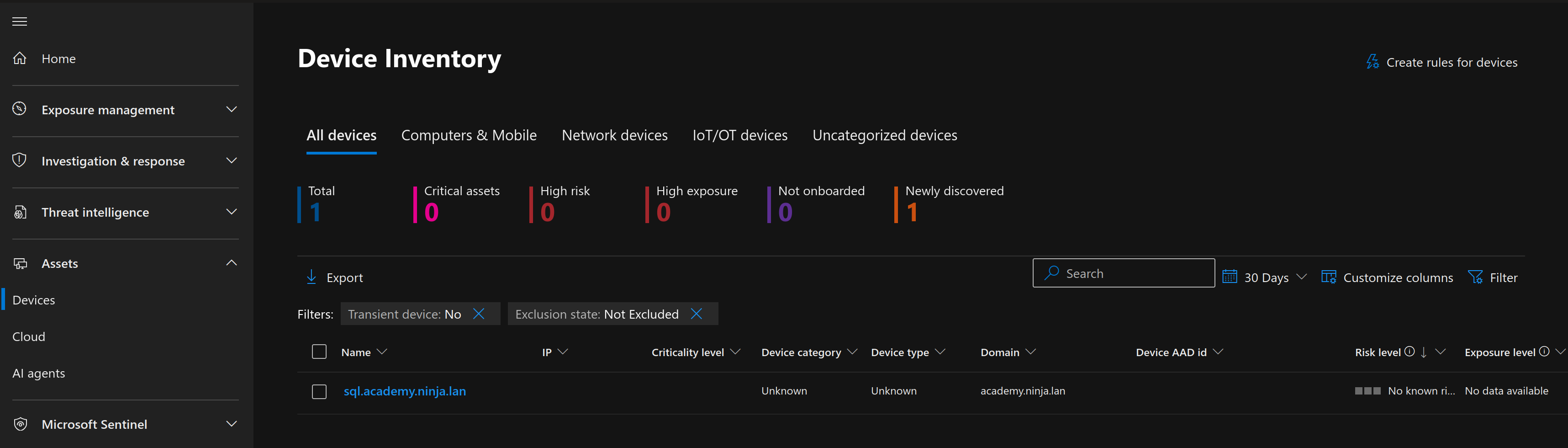Collapse the Assets section
1568x448 pixels.
(231, 263)
